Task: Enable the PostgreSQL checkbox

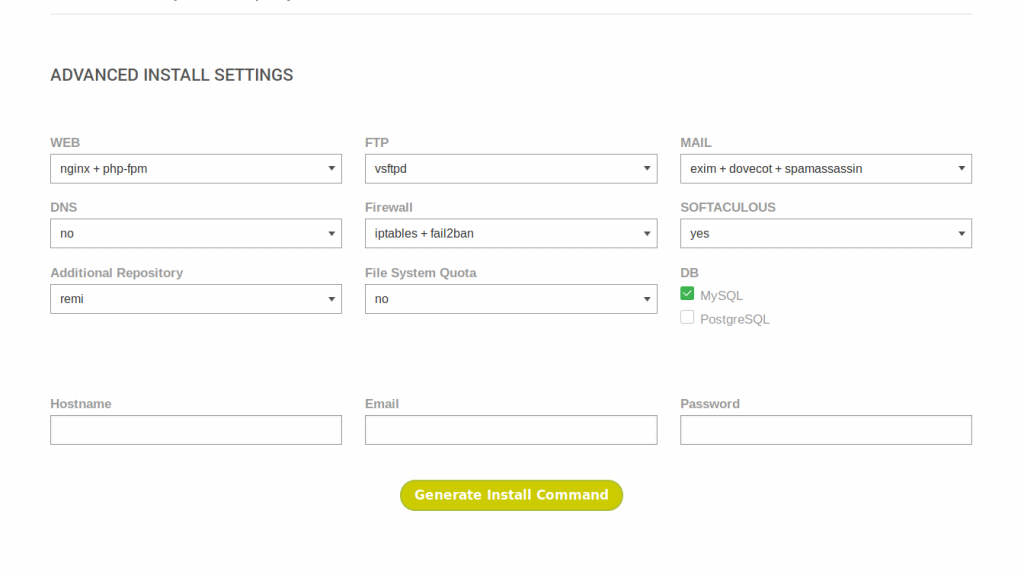Action: [687, 317]
